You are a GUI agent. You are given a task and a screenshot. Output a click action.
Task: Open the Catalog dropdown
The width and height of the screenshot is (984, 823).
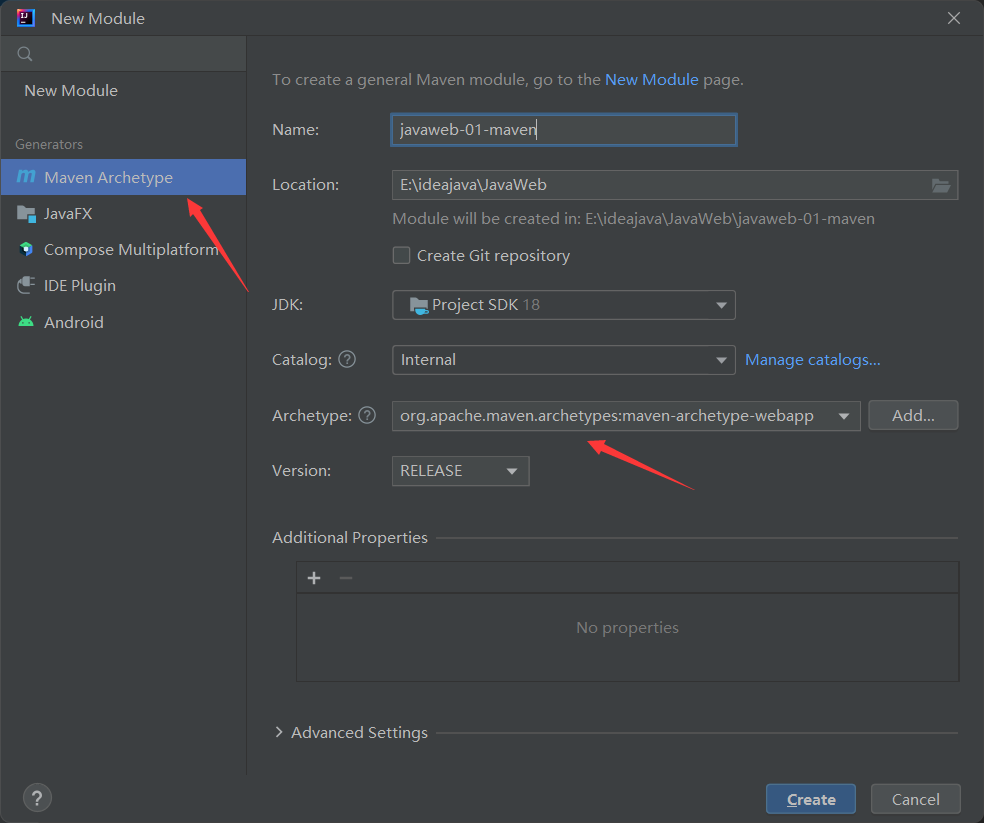(x=563, y=360)
